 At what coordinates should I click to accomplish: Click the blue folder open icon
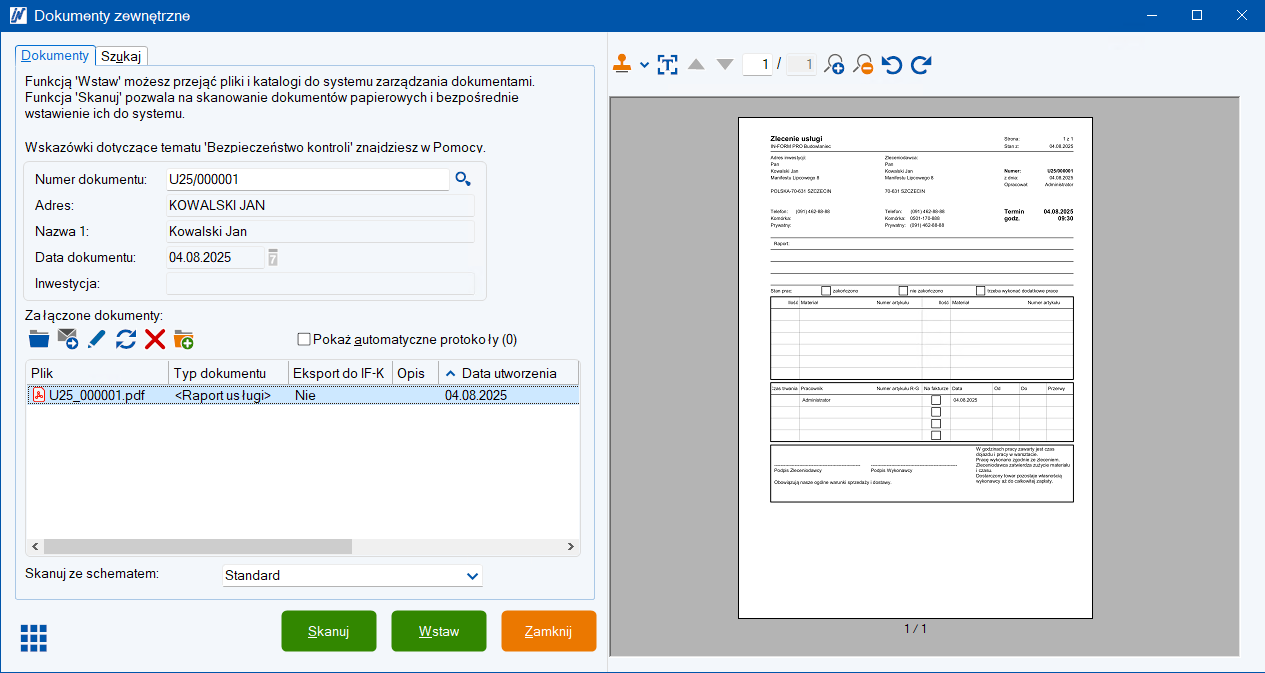tap(39, 339)
